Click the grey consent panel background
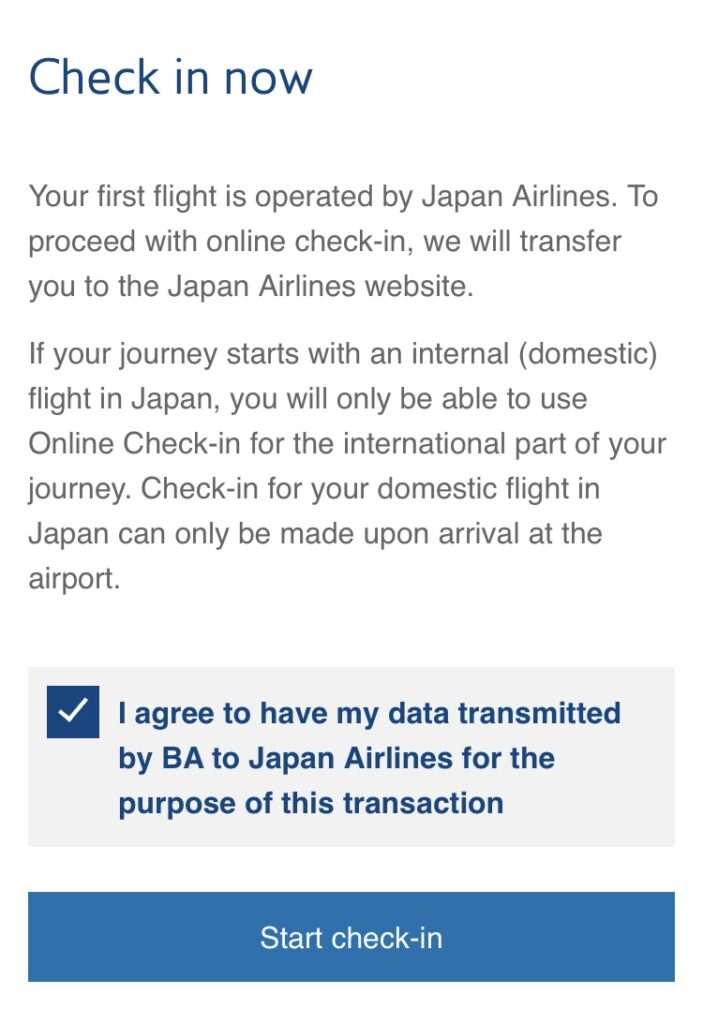Viewport: 703px width, 1024px height. click(351, 757)
